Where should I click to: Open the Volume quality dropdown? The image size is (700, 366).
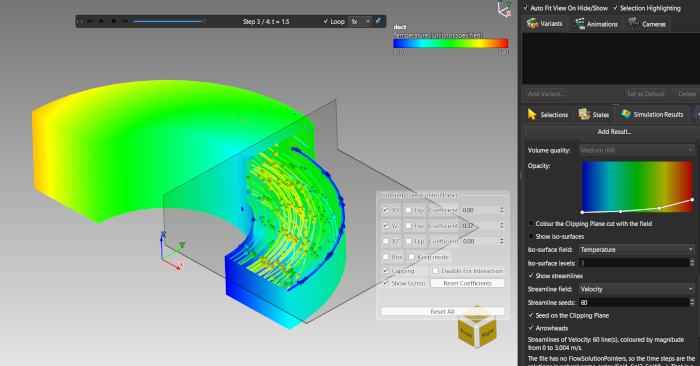(637, 150)
